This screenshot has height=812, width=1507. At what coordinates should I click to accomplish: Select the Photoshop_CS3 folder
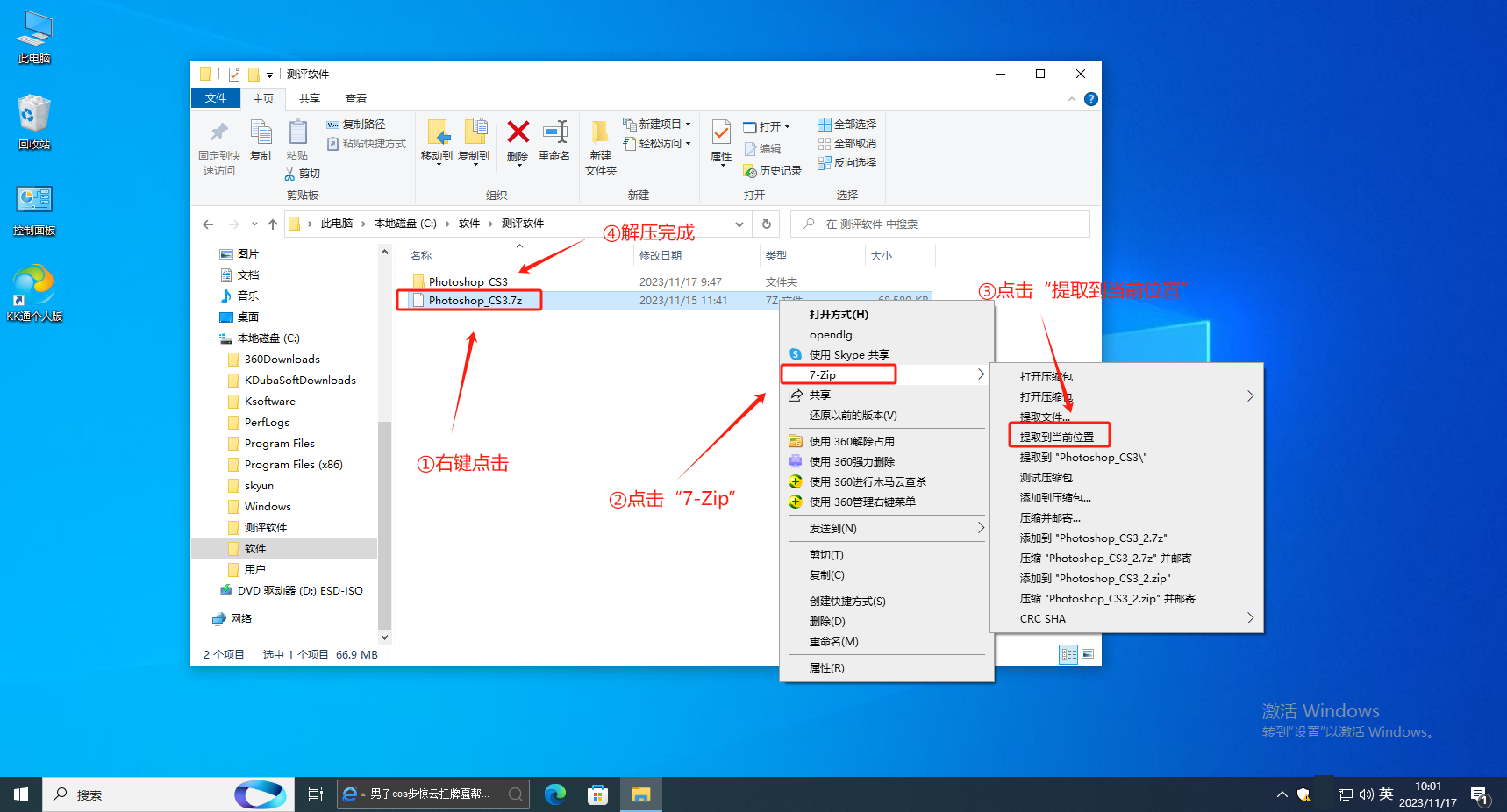(x=468, y=281)
